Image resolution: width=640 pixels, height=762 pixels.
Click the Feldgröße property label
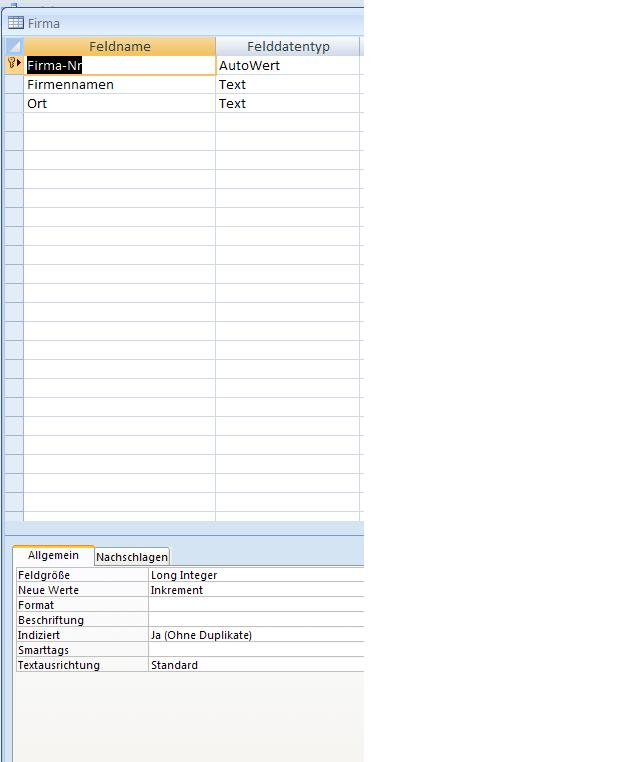[x=44, y=575]
